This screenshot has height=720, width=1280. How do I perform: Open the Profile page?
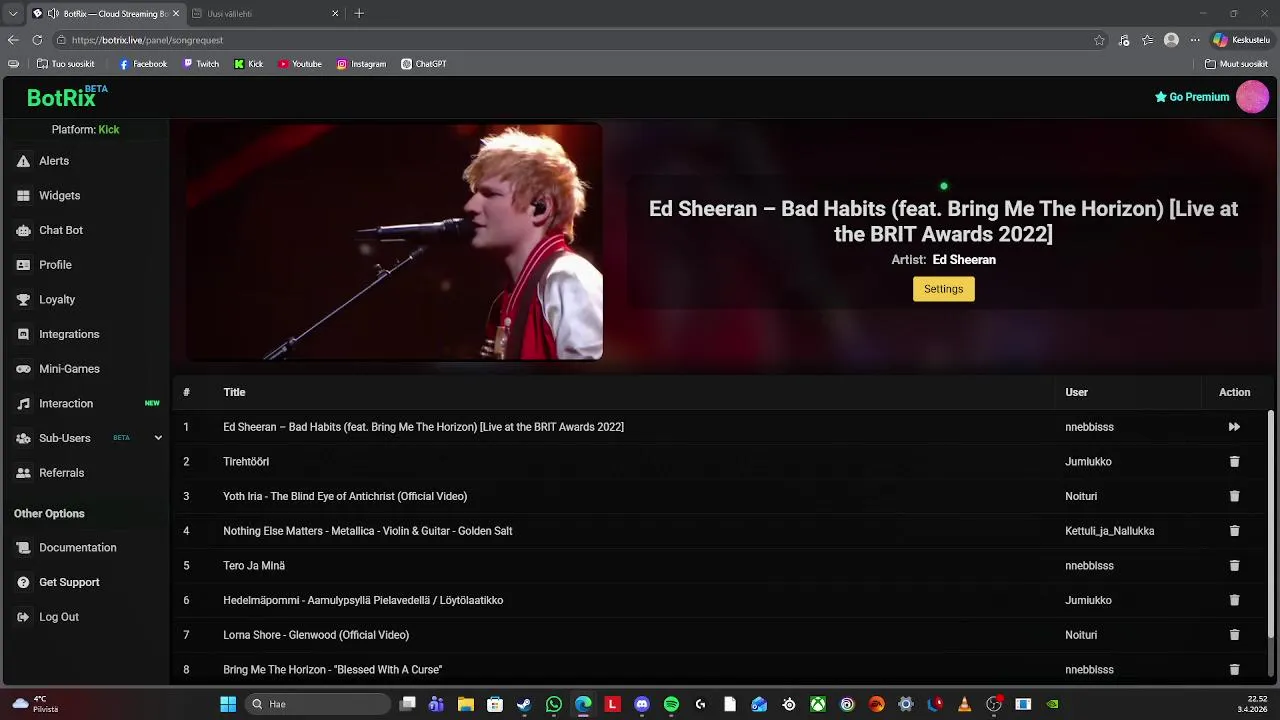[x=55, y=265]
